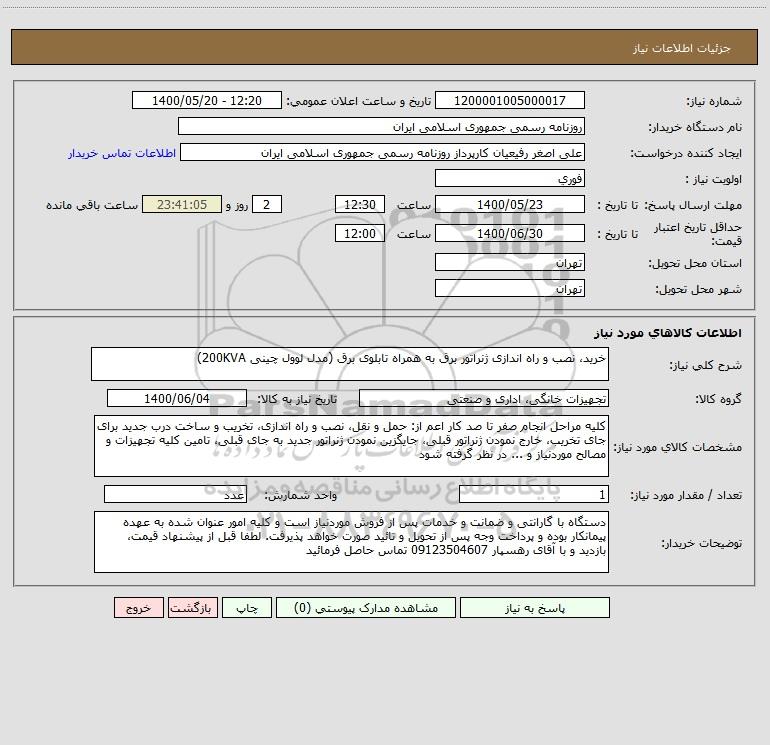Click the price validity date 1400/06/30
This screenshot has height=745, width=770.
click(510, 233)
